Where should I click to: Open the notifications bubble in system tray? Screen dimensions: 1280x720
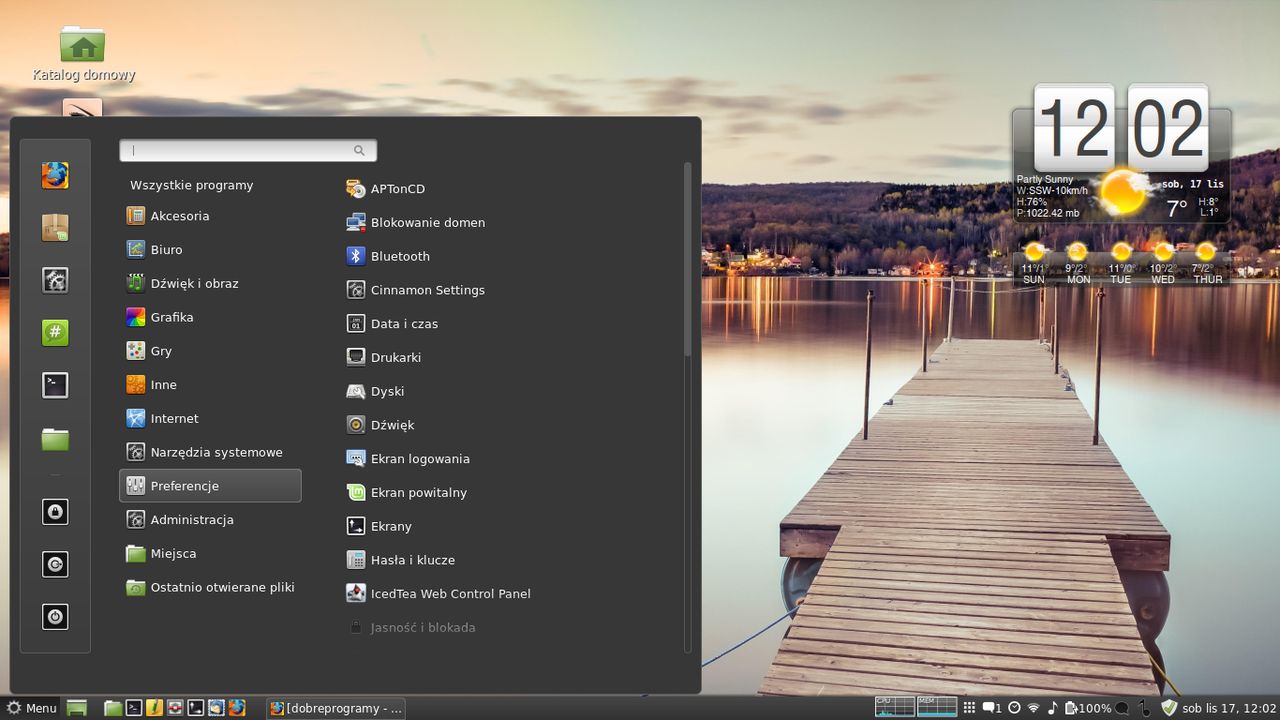(x=992, y=708)
